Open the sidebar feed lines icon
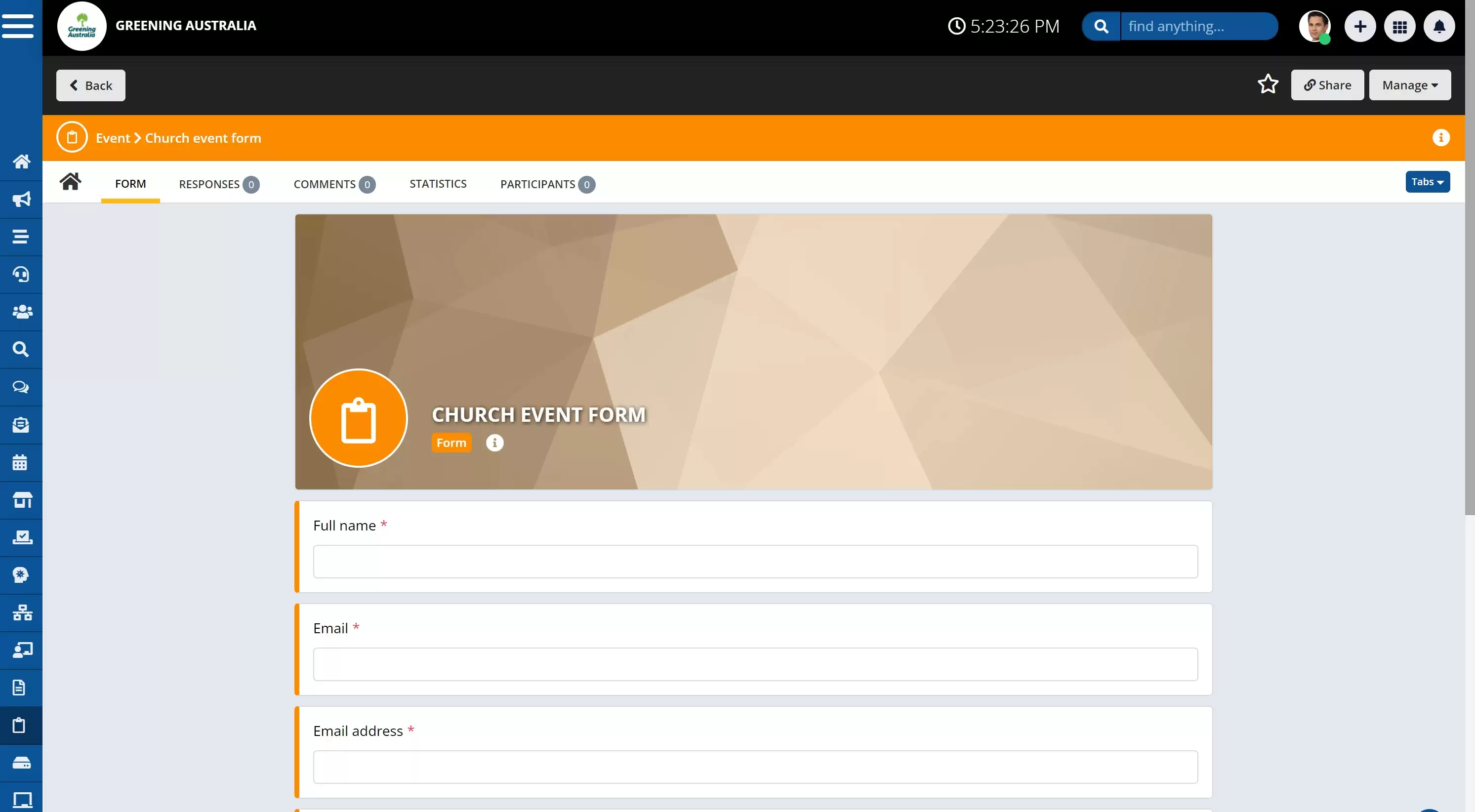1475x812 pixels. point(21,237)
